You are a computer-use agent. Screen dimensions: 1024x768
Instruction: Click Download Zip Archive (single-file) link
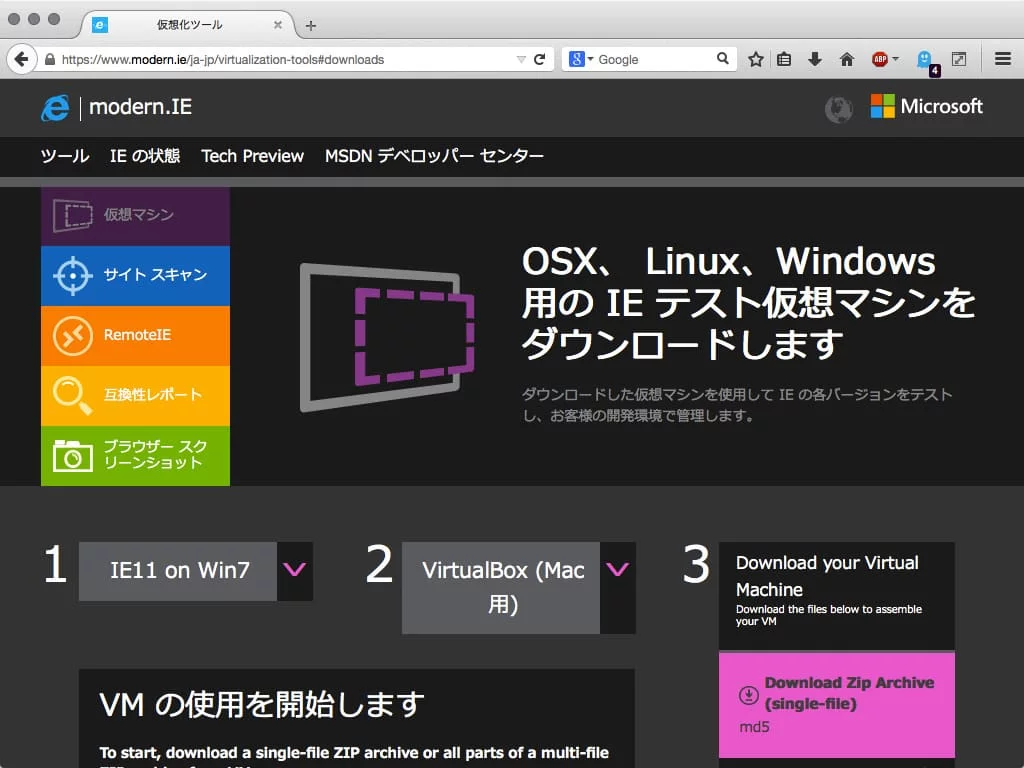pyautogui.click(x=849, y=693)
